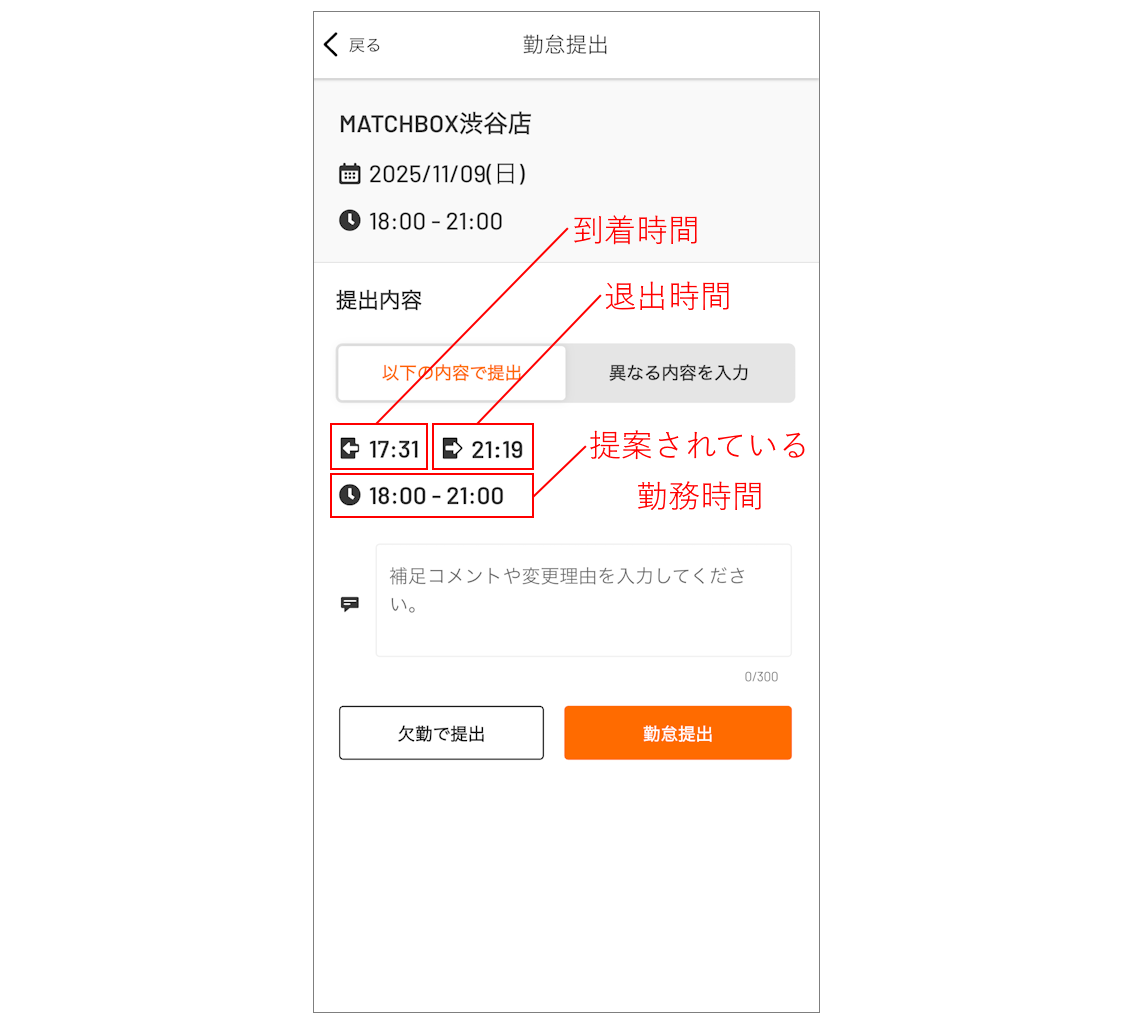Switch to 異なる内容を入力 option
The image size is (1134, 1021).
pyautogui.click(x=679, y=373)
